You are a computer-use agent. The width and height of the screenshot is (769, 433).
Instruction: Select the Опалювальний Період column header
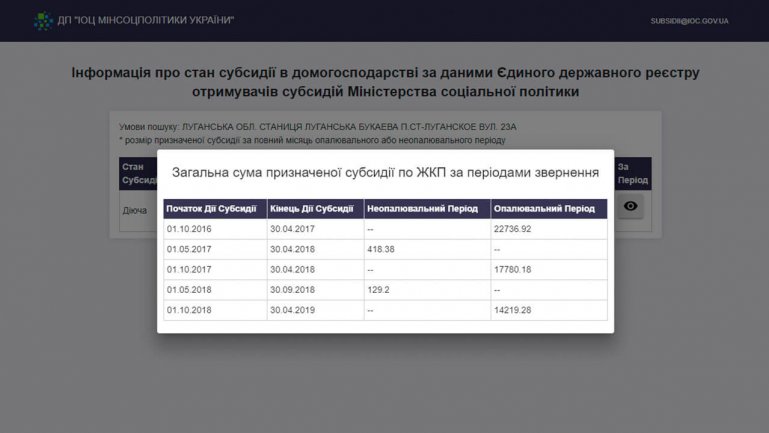coord(549,209)
